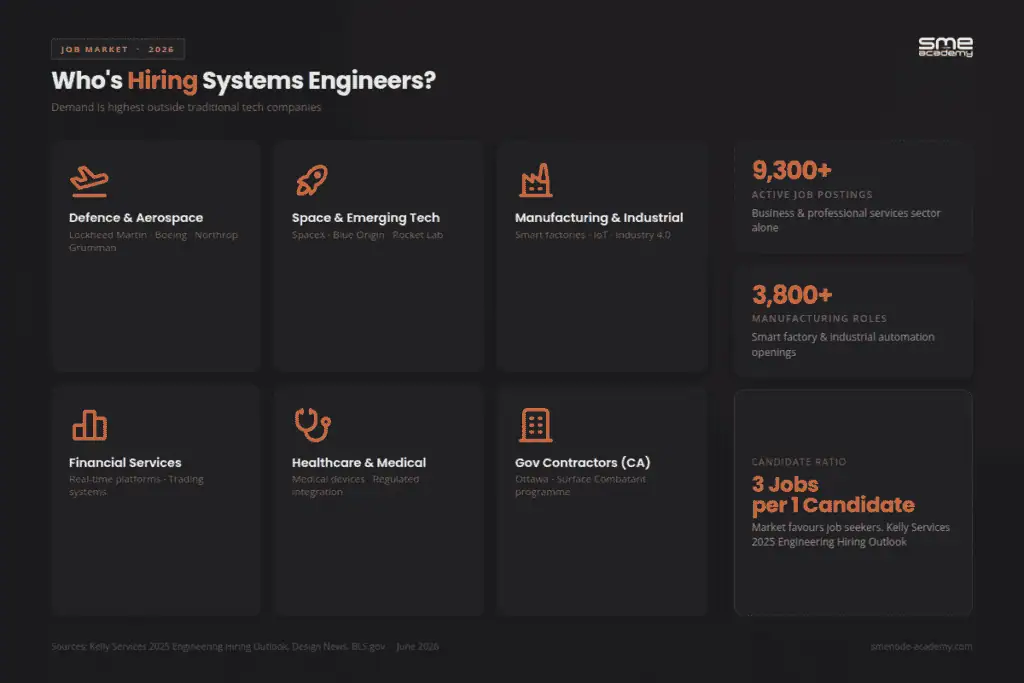The height and width of the screenshot is (683, 1024).
Task: Click 'Medical devices · Regulated integration' text
Action: click(355, 485)
